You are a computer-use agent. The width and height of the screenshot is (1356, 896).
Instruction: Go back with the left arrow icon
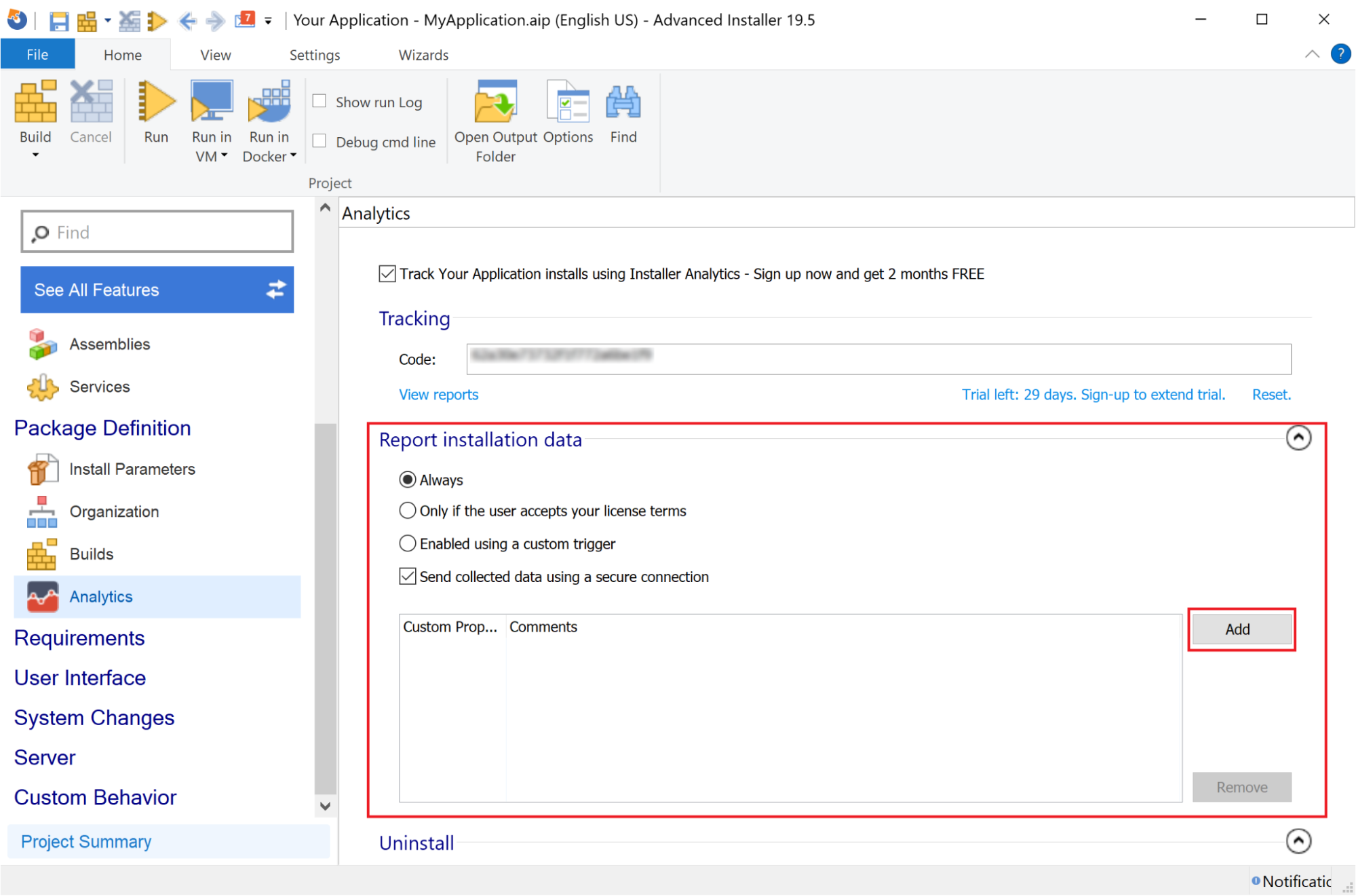188,21
